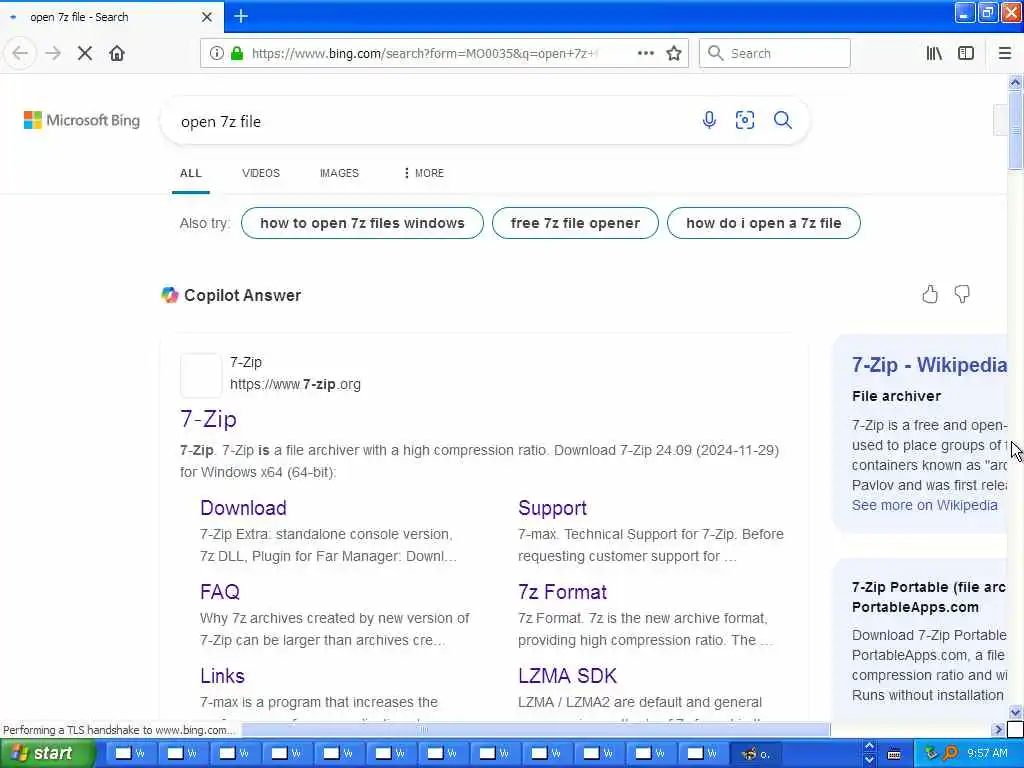This screenshot has width=1024, height=768.
Task: Open the 7z Format sublink
Action: pyautogui.click(x=562, y=592)
